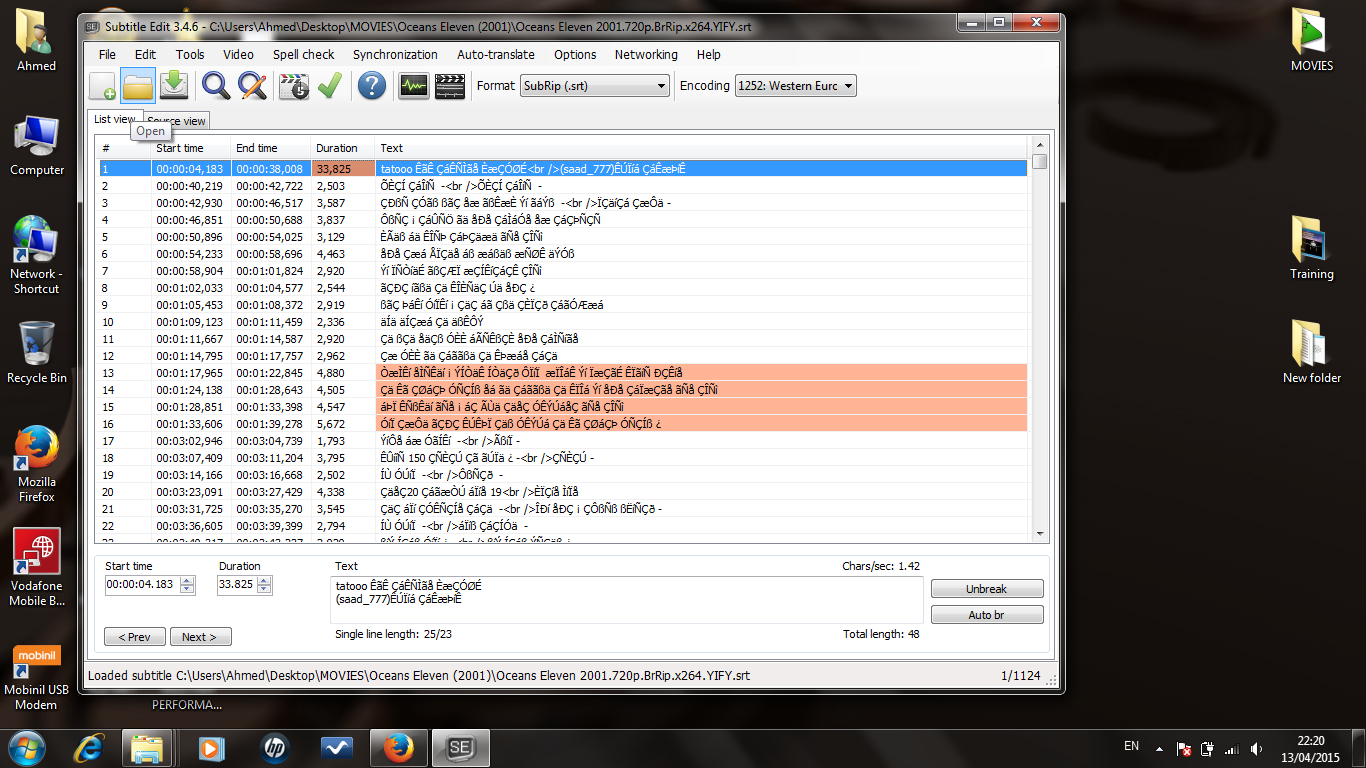This screenshot has height=768, width=1366.
Task: Click the Open subtitle folder icon
Action: click(138, 86)
